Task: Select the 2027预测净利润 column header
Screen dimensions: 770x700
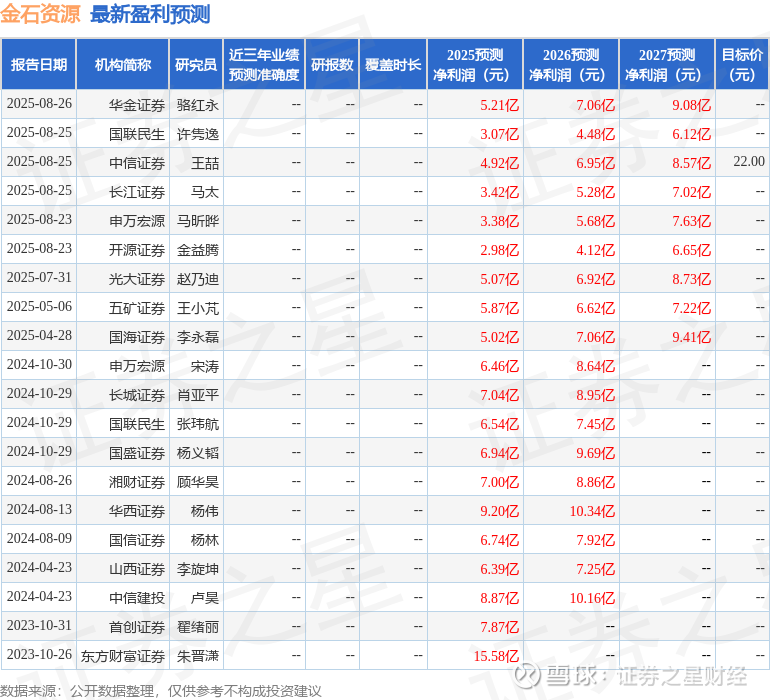Action: click(x=667, y=64)
